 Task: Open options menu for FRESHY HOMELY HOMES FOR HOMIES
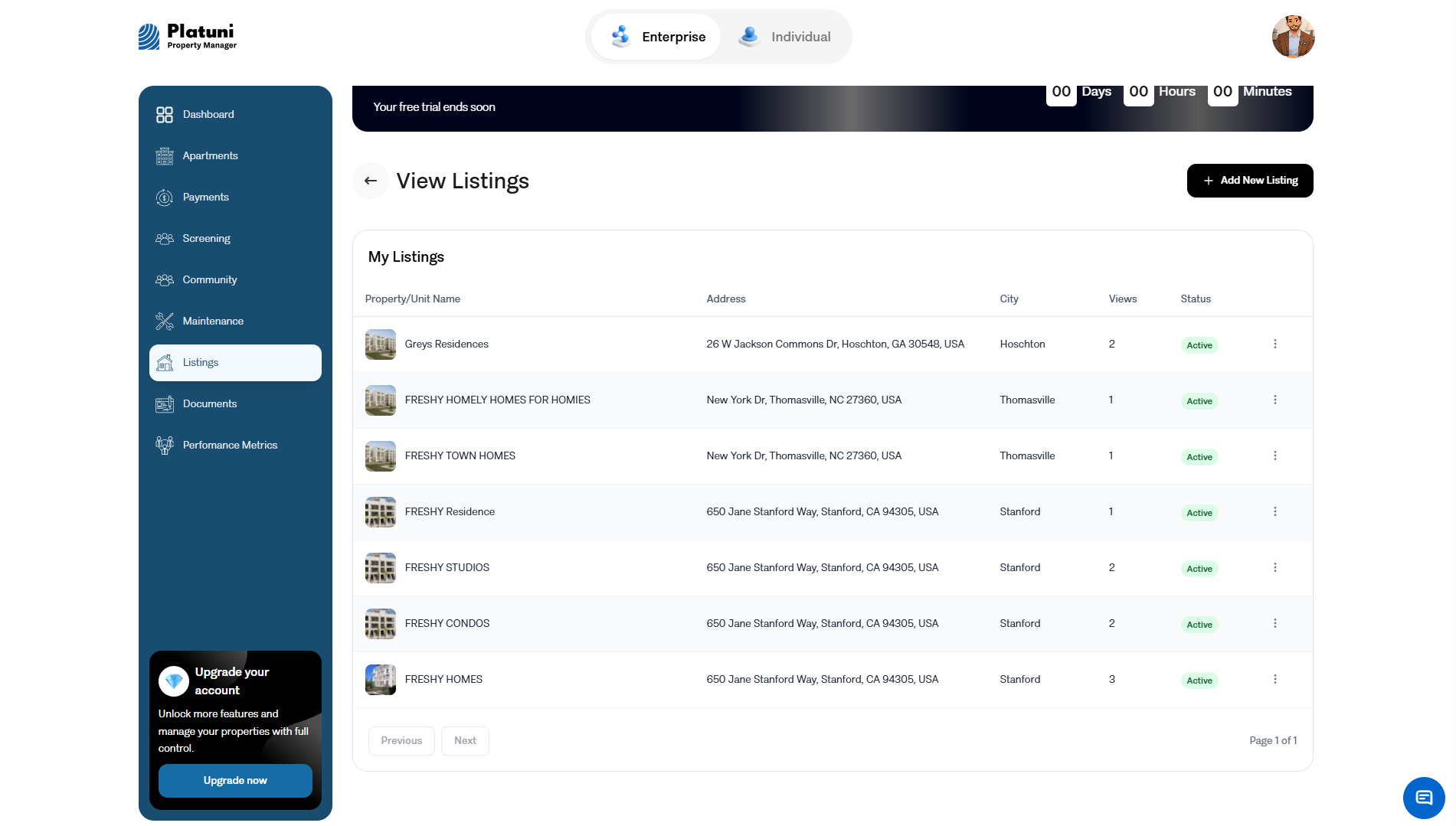click(x=1275, y=400)
